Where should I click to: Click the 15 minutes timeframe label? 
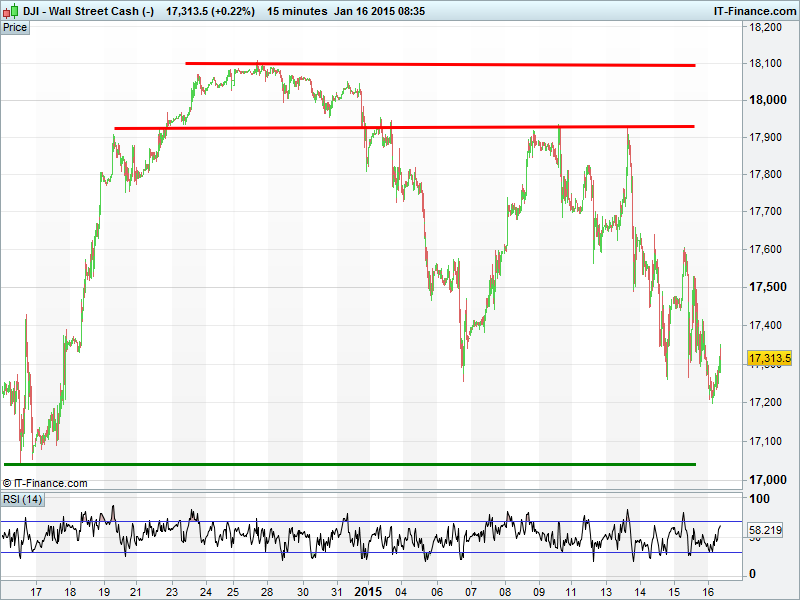tap(297, 10)
